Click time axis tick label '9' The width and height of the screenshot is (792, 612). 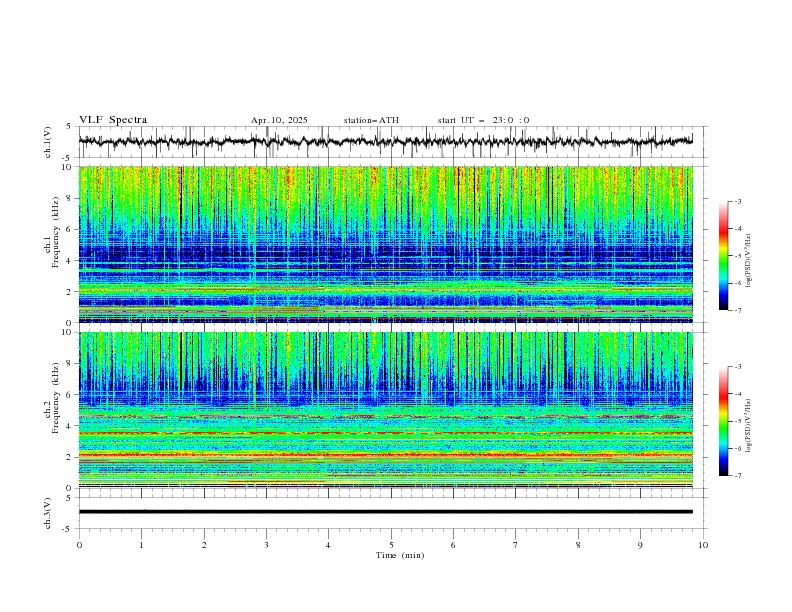(x=640, y=545)
